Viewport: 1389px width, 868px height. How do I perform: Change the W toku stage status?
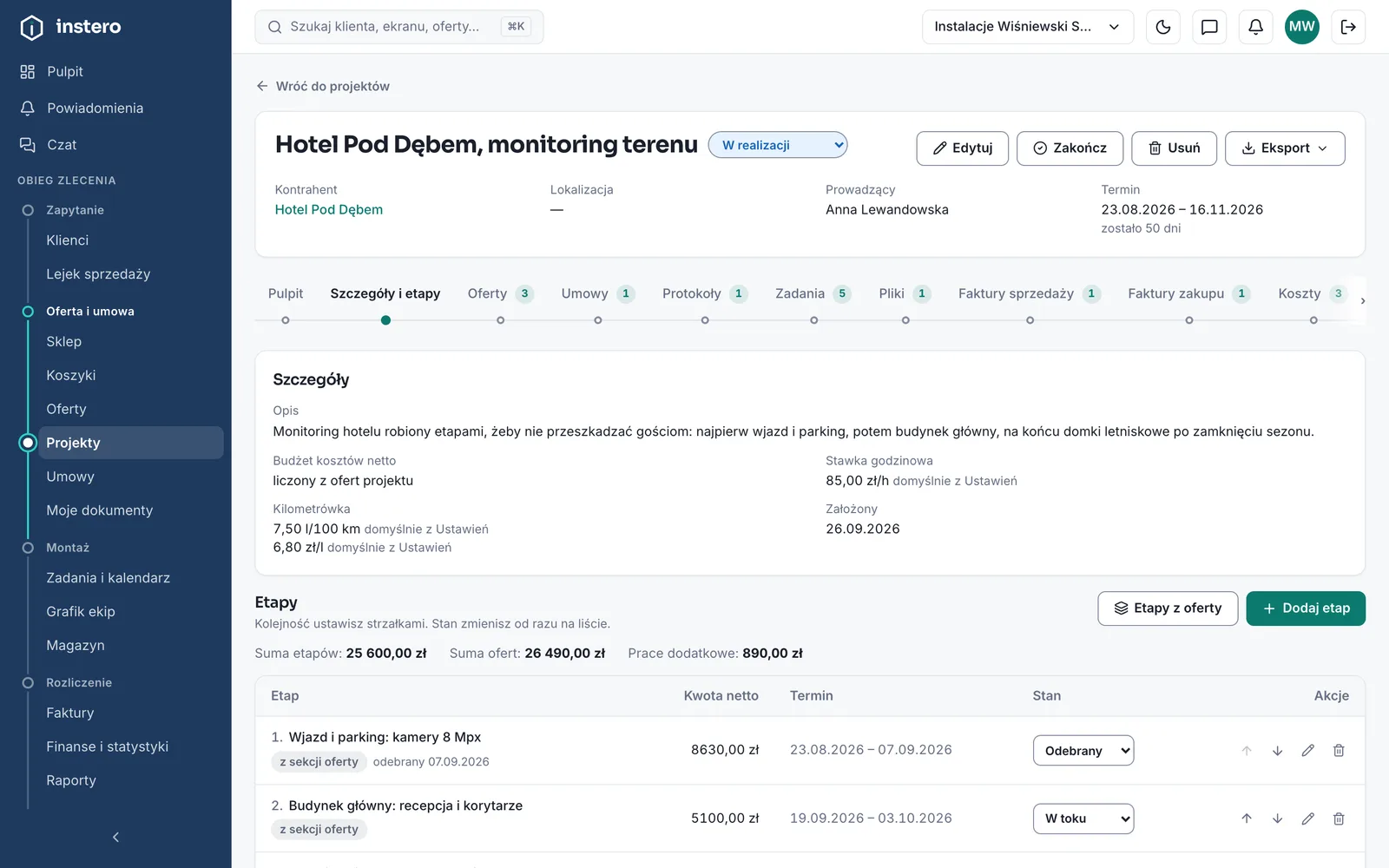(x=1083, y=819)
